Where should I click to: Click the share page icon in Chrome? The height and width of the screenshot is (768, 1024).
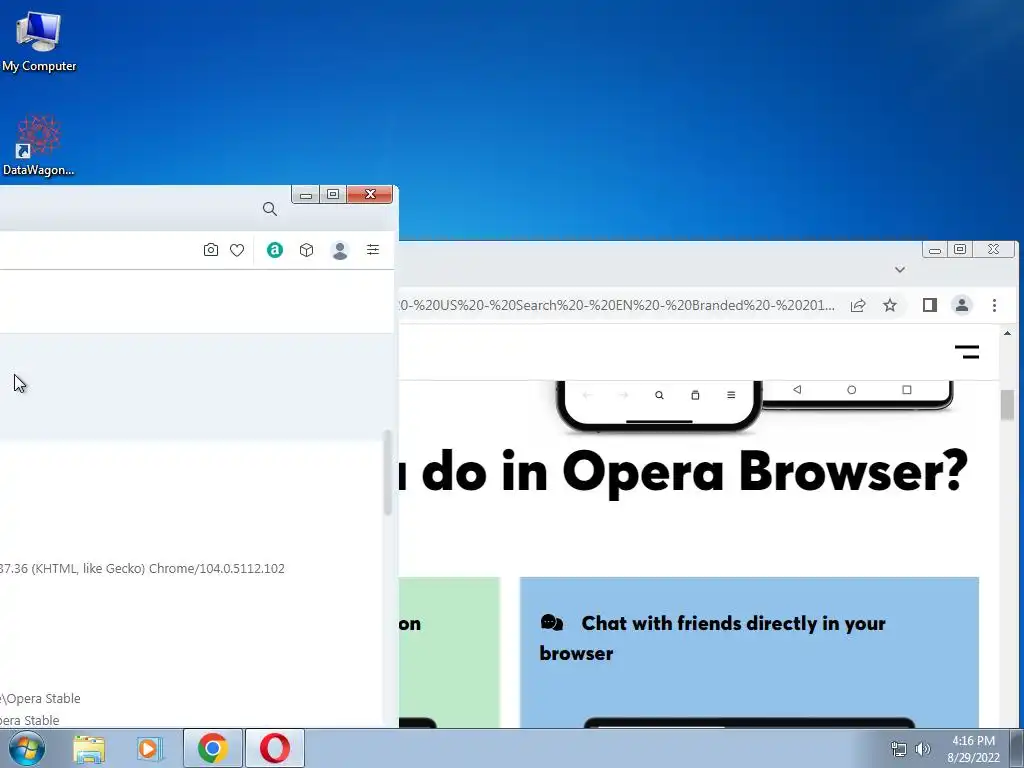point(858,305)
